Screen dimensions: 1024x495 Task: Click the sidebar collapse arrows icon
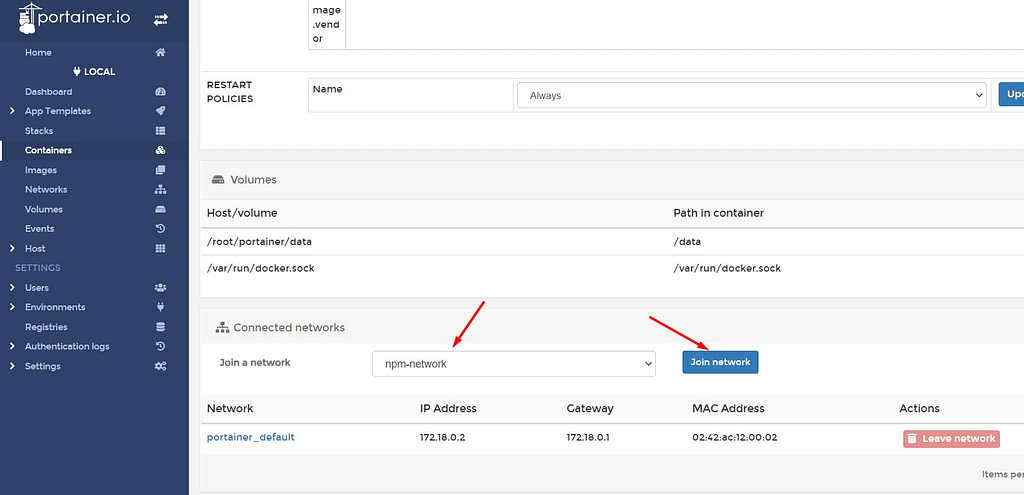tap(160, 19)
